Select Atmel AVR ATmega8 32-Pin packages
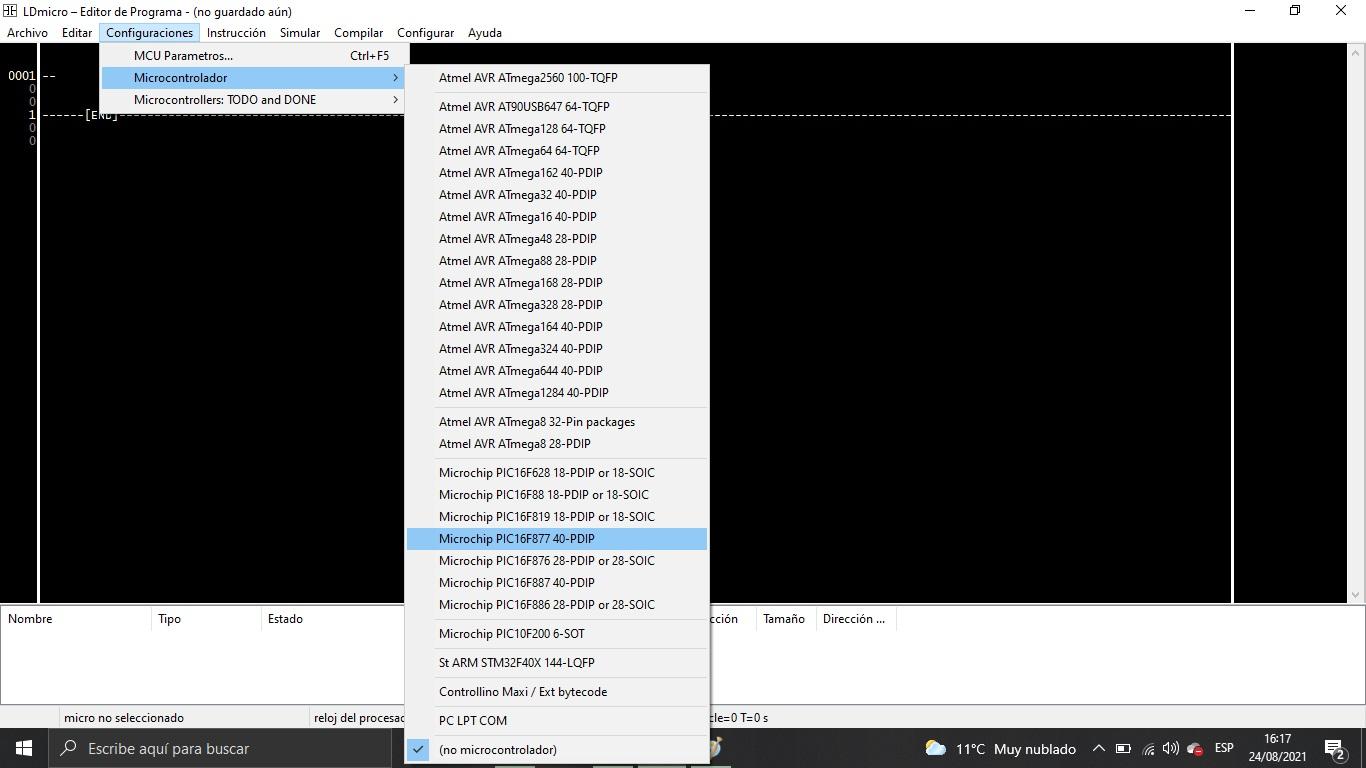1366x768 pixels. pyautogui.click(x=557, y=422)
